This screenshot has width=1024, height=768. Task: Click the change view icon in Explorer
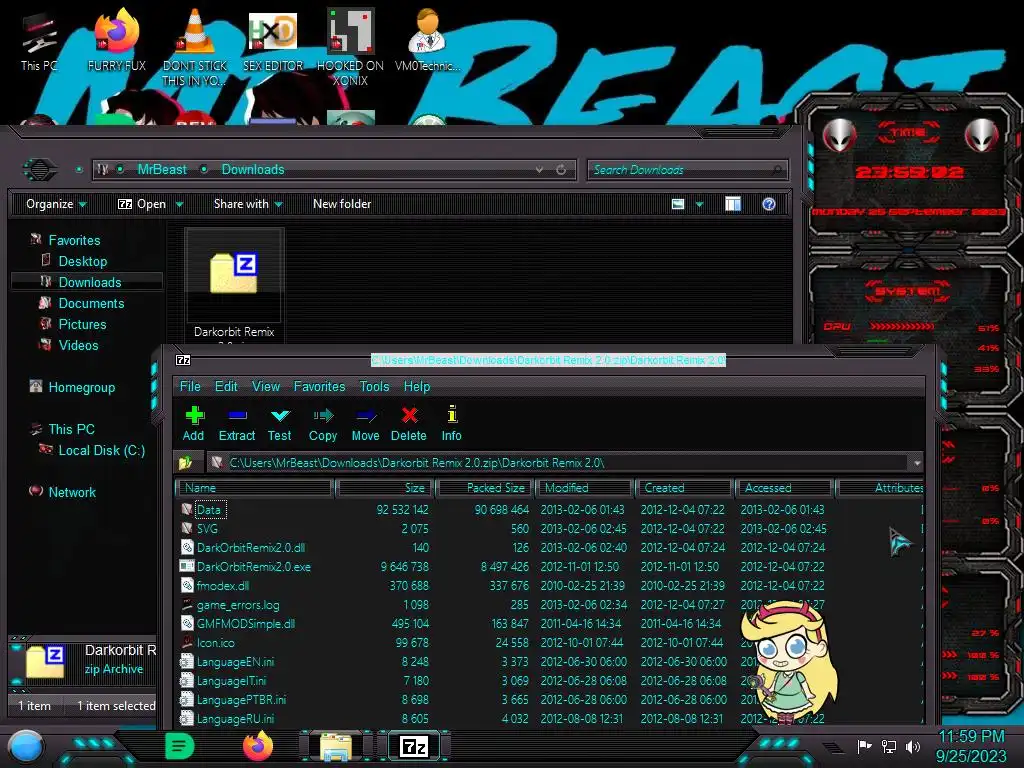[678, 204]
